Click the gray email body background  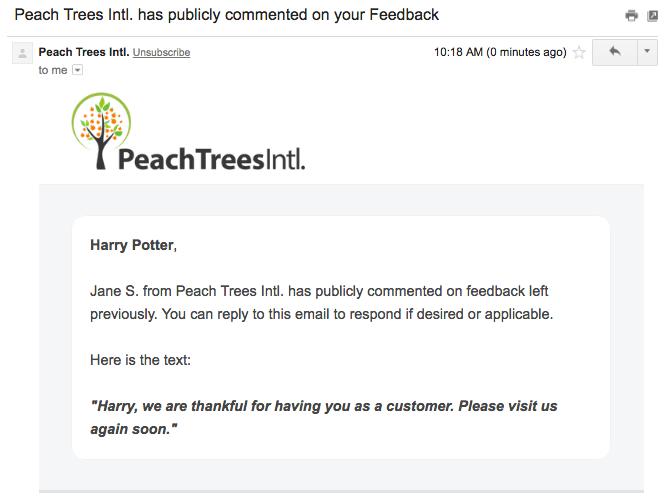341,200
